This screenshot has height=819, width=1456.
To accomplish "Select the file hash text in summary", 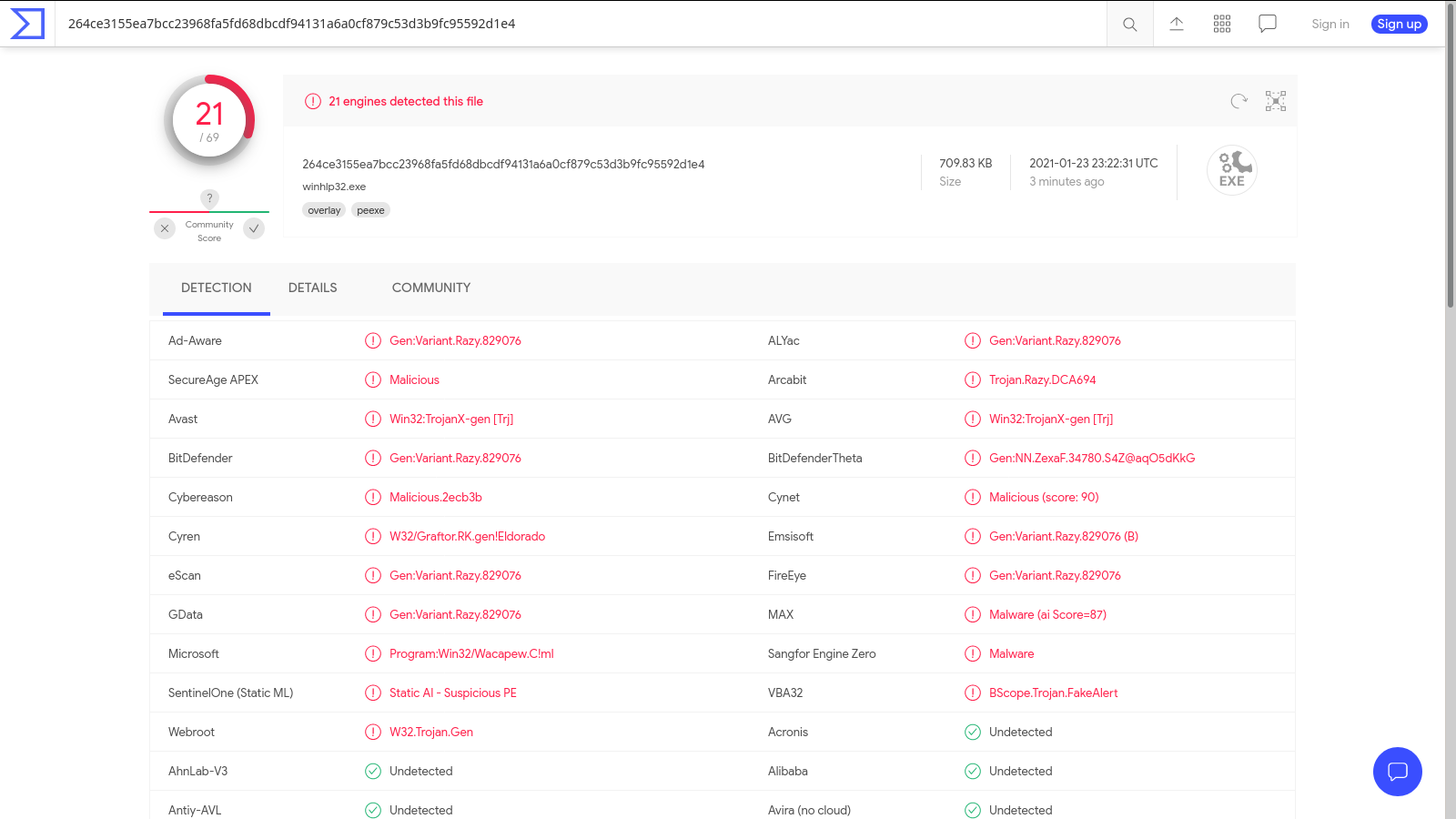I will (503, 164).
